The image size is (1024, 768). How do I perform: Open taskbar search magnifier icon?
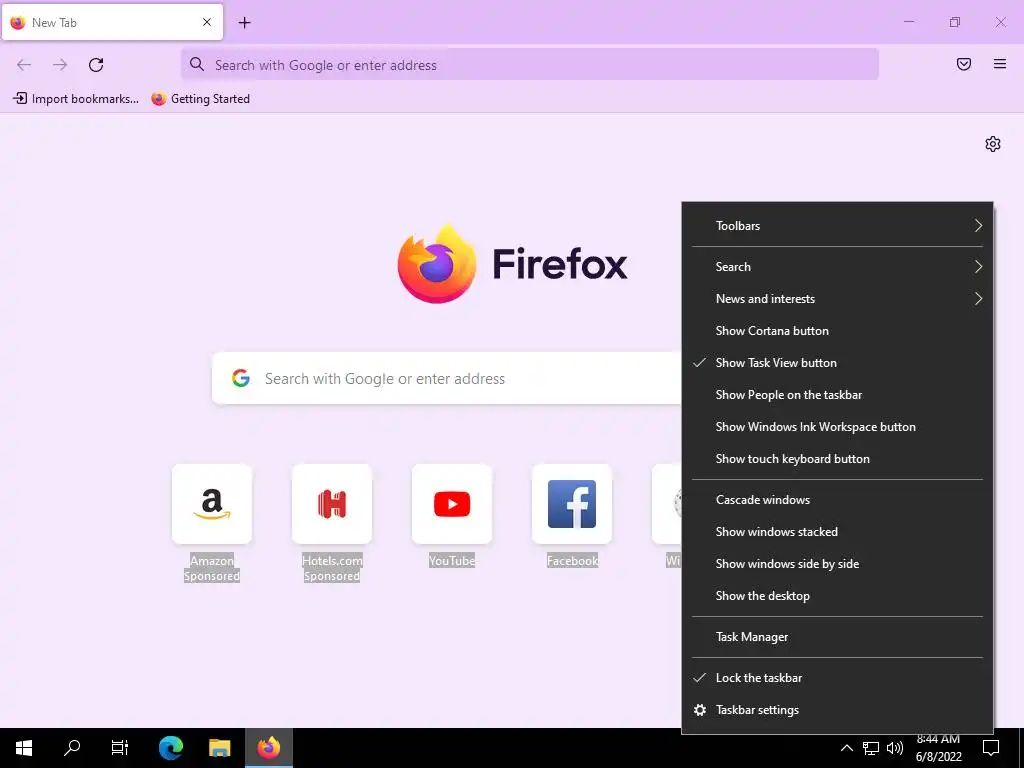click(x=72, y=748)
